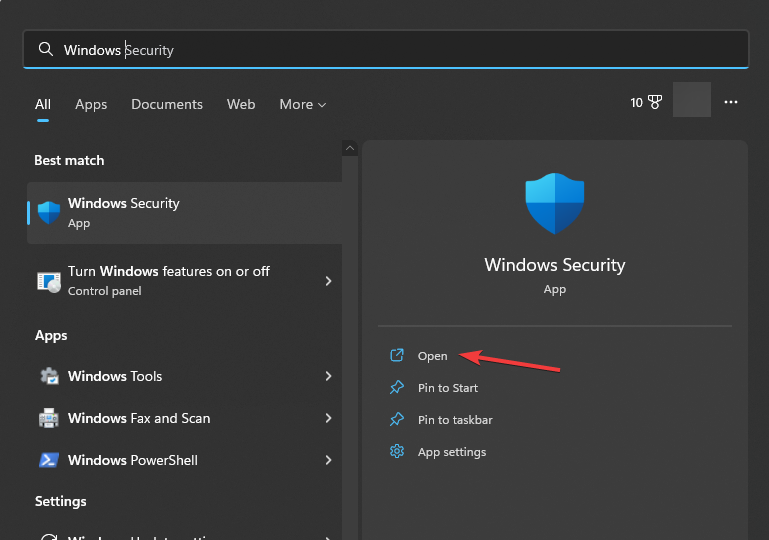The height and width of the screenshot is (540, 769).
Task: Switch to the Documents tab
Action: [167, 104]
